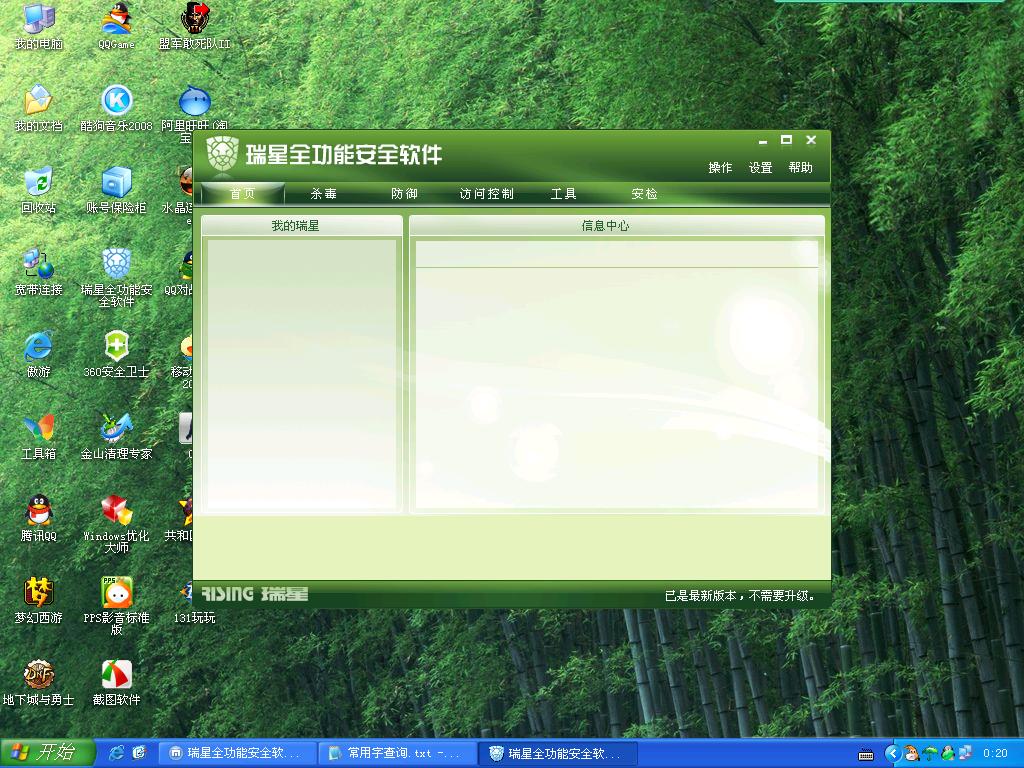Screen dimensions: 1024x768
Task: Open the 帮助 menu
Action: tap(800, 168)
